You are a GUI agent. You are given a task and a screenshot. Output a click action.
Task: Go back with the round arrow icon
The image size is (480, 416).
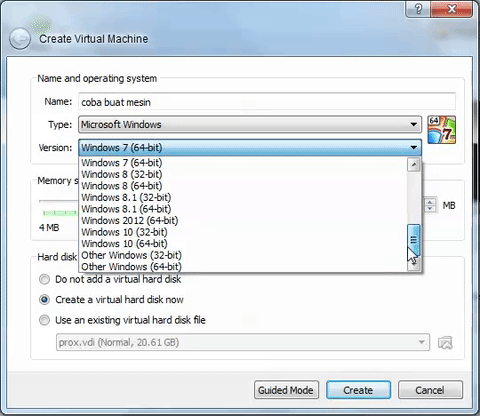click(x=20, y=39)
